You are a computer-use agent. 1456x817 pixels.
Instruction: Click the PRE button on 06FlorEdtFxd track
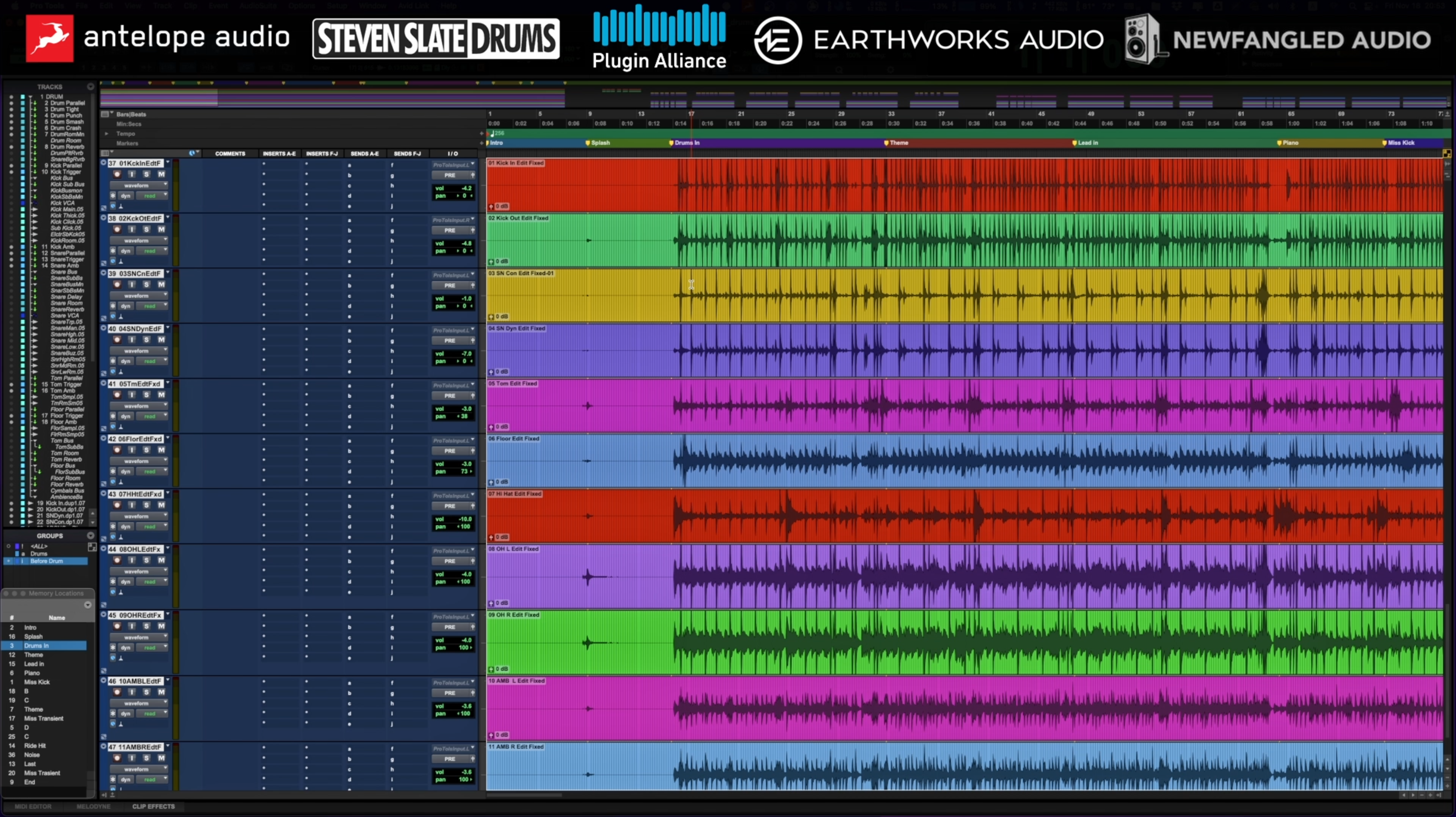click(x=449, y=451)
